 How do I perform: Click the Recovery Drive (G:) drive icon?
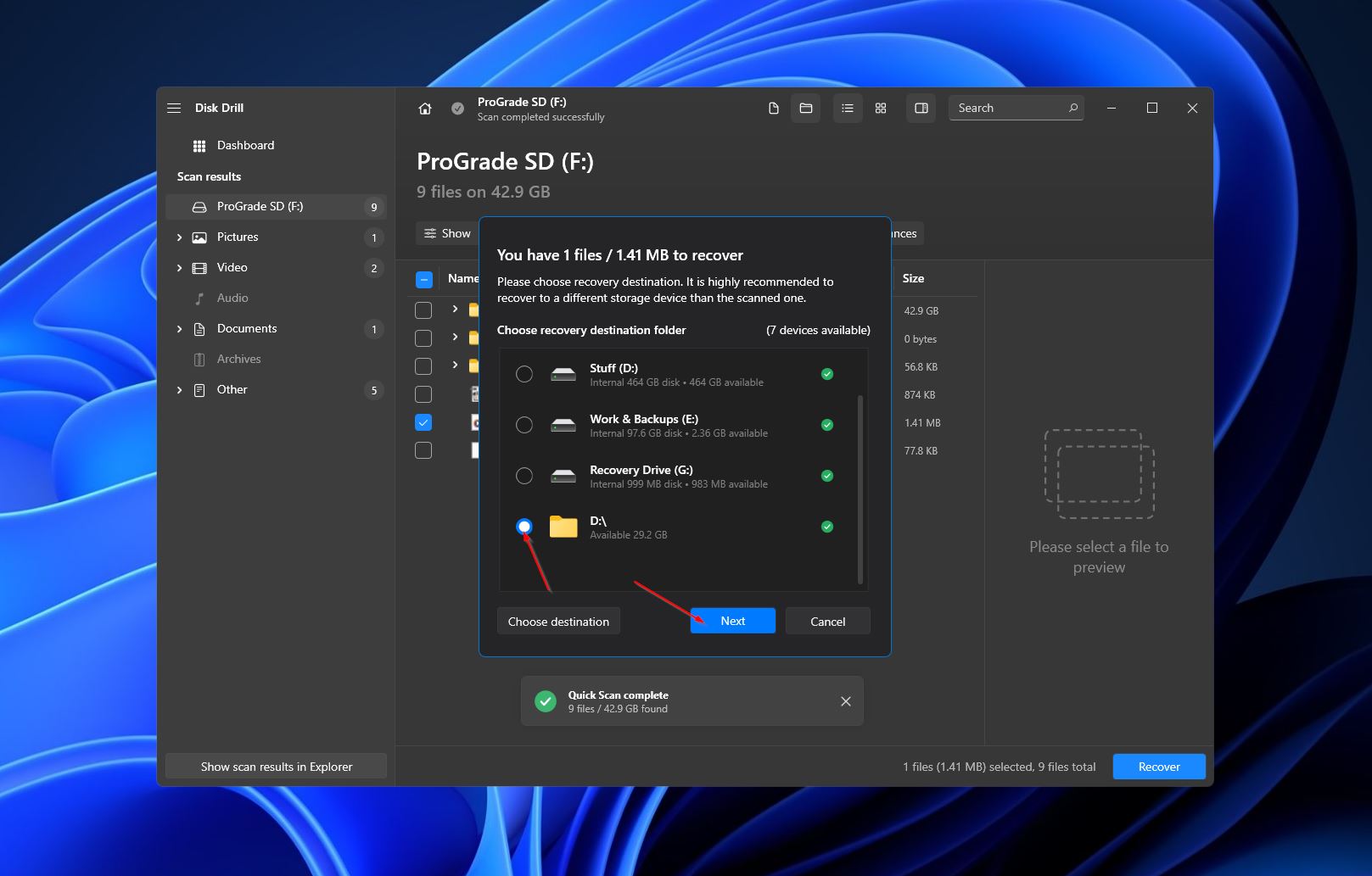(x=563, y=476)
